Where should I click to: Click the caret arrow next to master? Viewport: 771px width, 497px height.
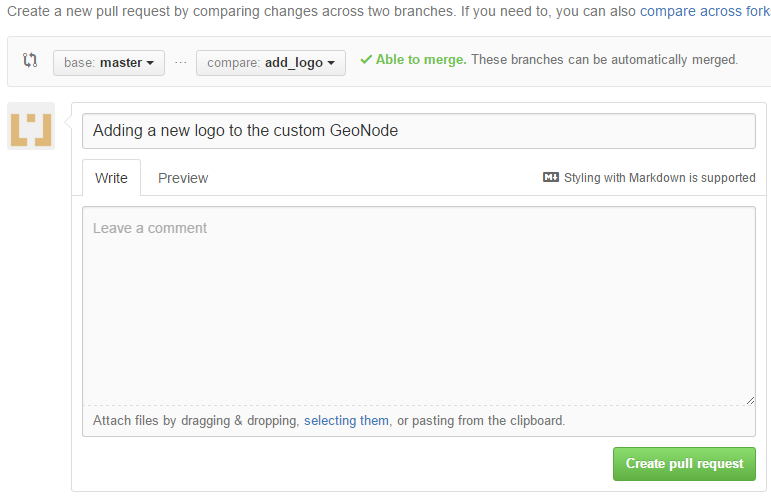click(150, 63)
